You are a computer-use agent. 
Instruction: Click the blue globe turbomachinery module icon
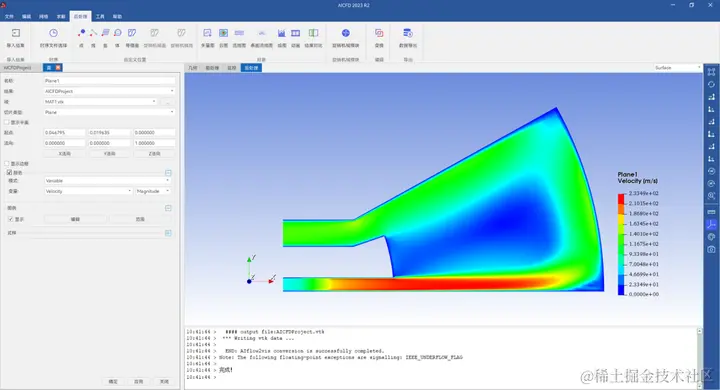[346, 33]
